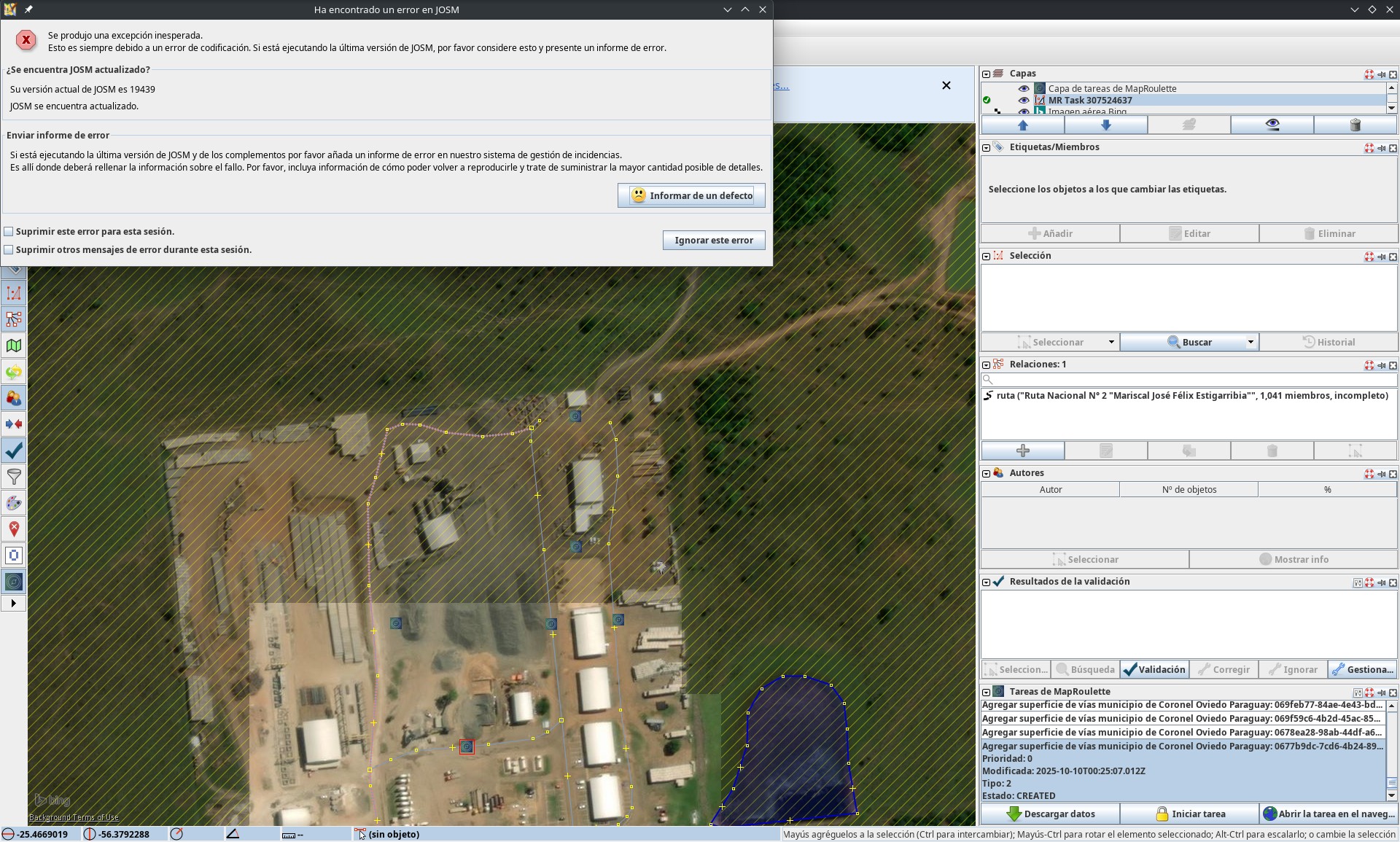Viewport: 1400px width, 842px height.
Task: Expand the sidebar more-tools arrow
Action: tap(14, 604)
